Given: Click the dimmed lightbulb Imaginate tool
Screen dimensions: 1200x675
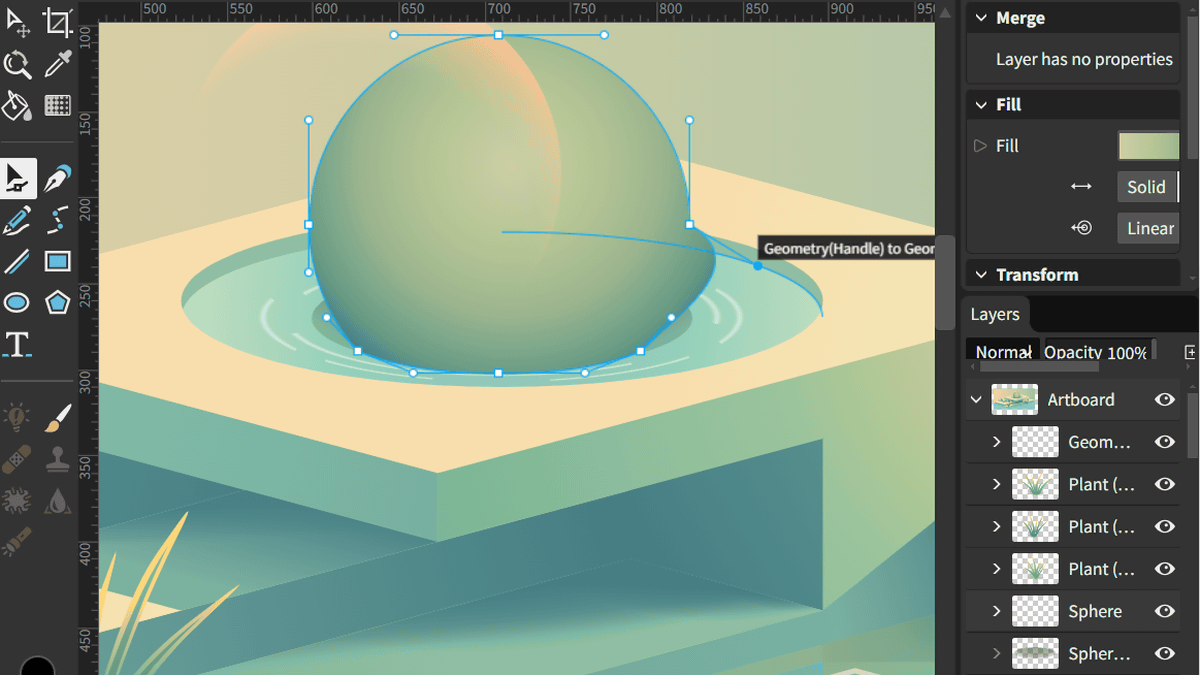Looking at the screenshot, I should click(18, 417).
